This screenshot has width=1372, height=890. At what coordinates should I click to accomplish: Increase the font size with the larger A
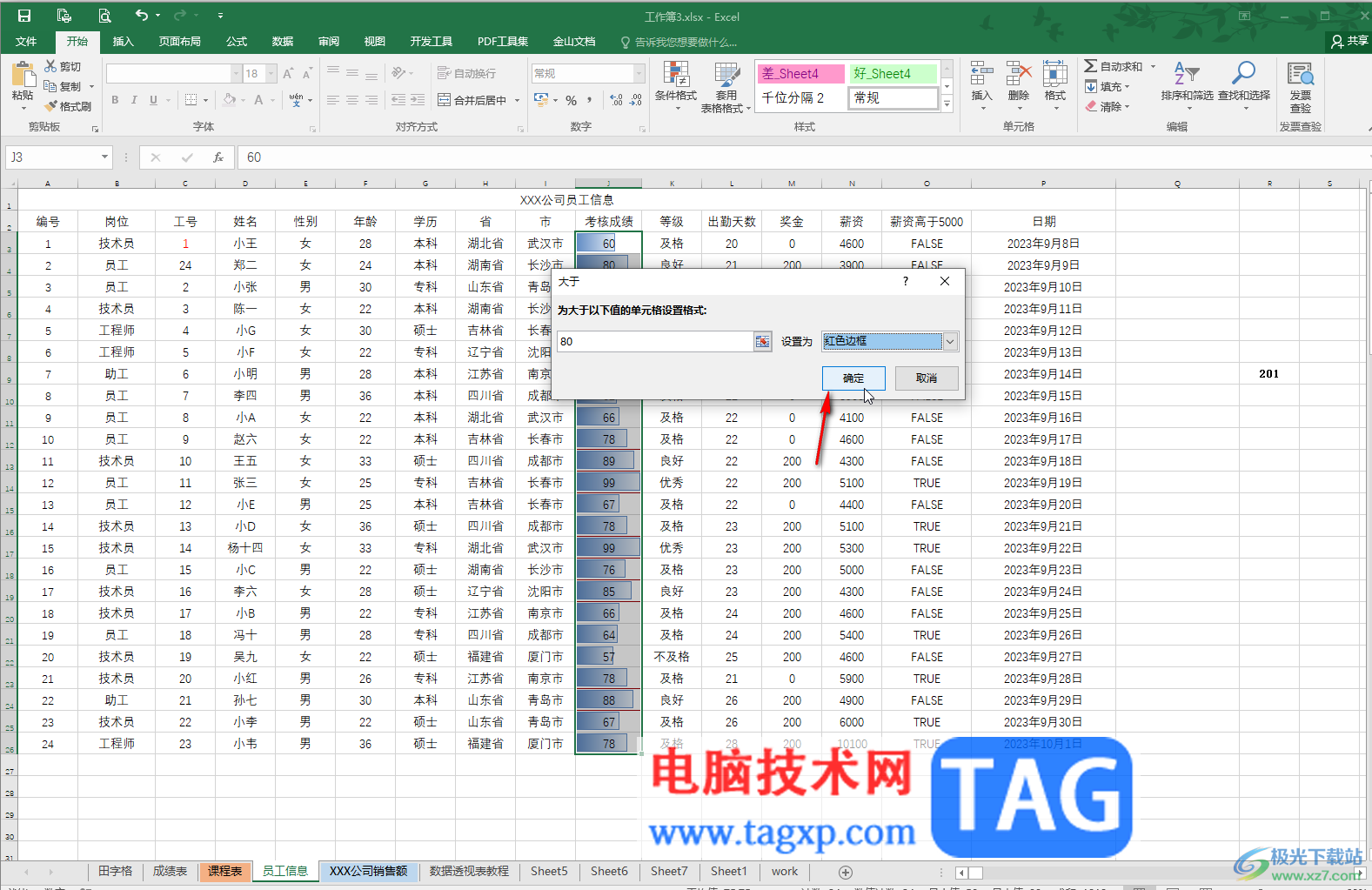pos(288,74)
